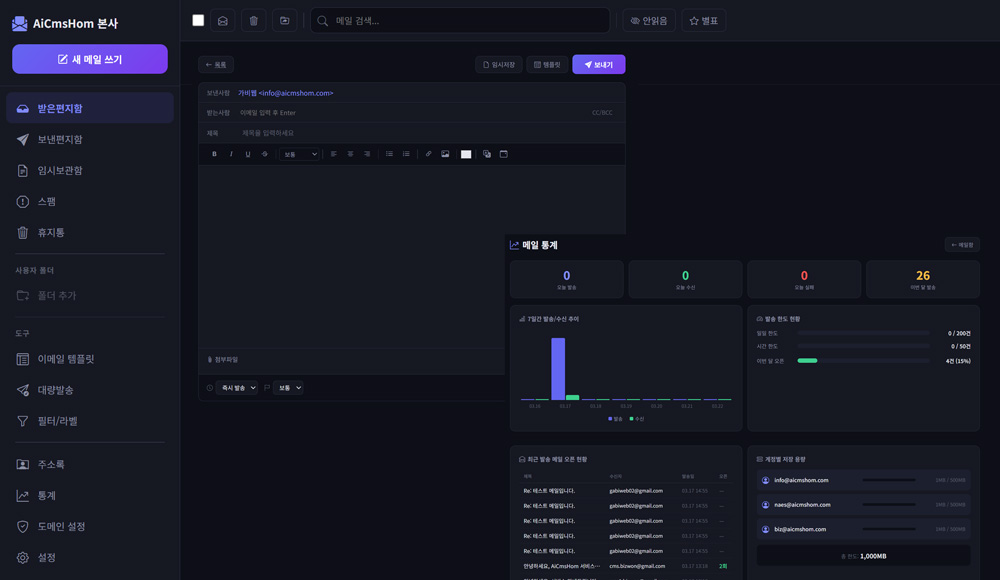Click the trash icon in the top toolbar
The height and width of the screenshot is (580, 1000).
(x=254, y=21)
